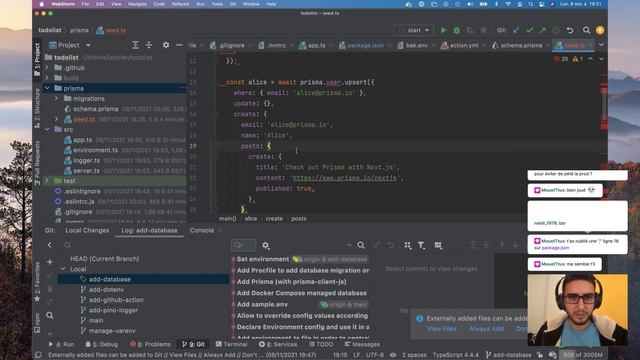Open the Terminal tool window

[231, 344]
